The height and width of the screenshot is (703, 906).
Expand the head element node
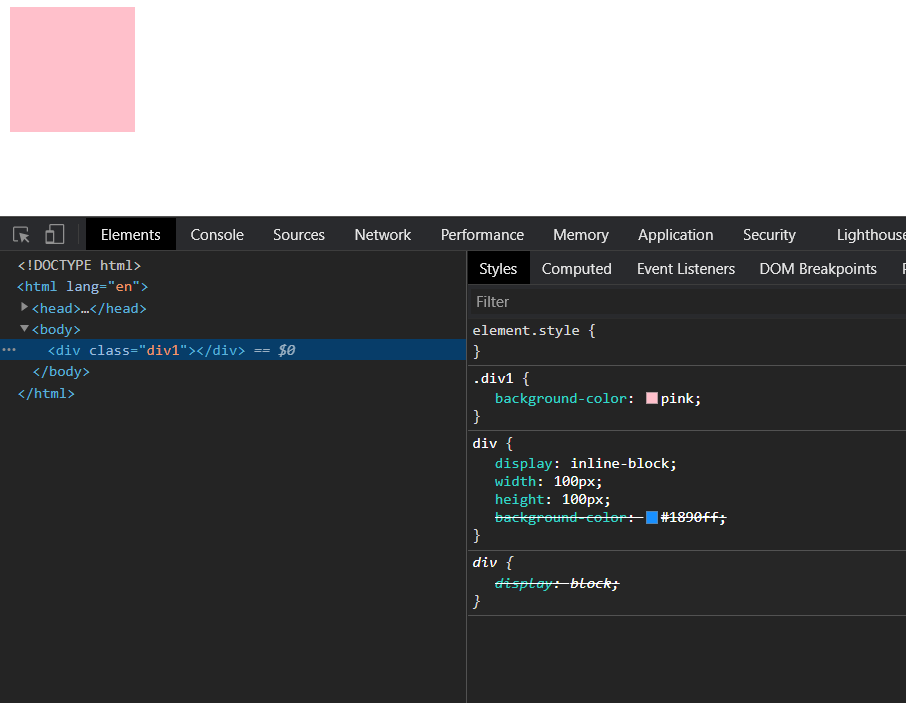(25, 308)
